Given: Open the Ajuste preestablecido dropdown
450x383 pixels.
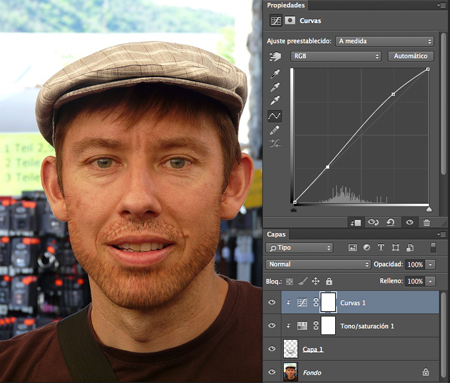Looking at the screenshot, I should [x=385, y=41].
